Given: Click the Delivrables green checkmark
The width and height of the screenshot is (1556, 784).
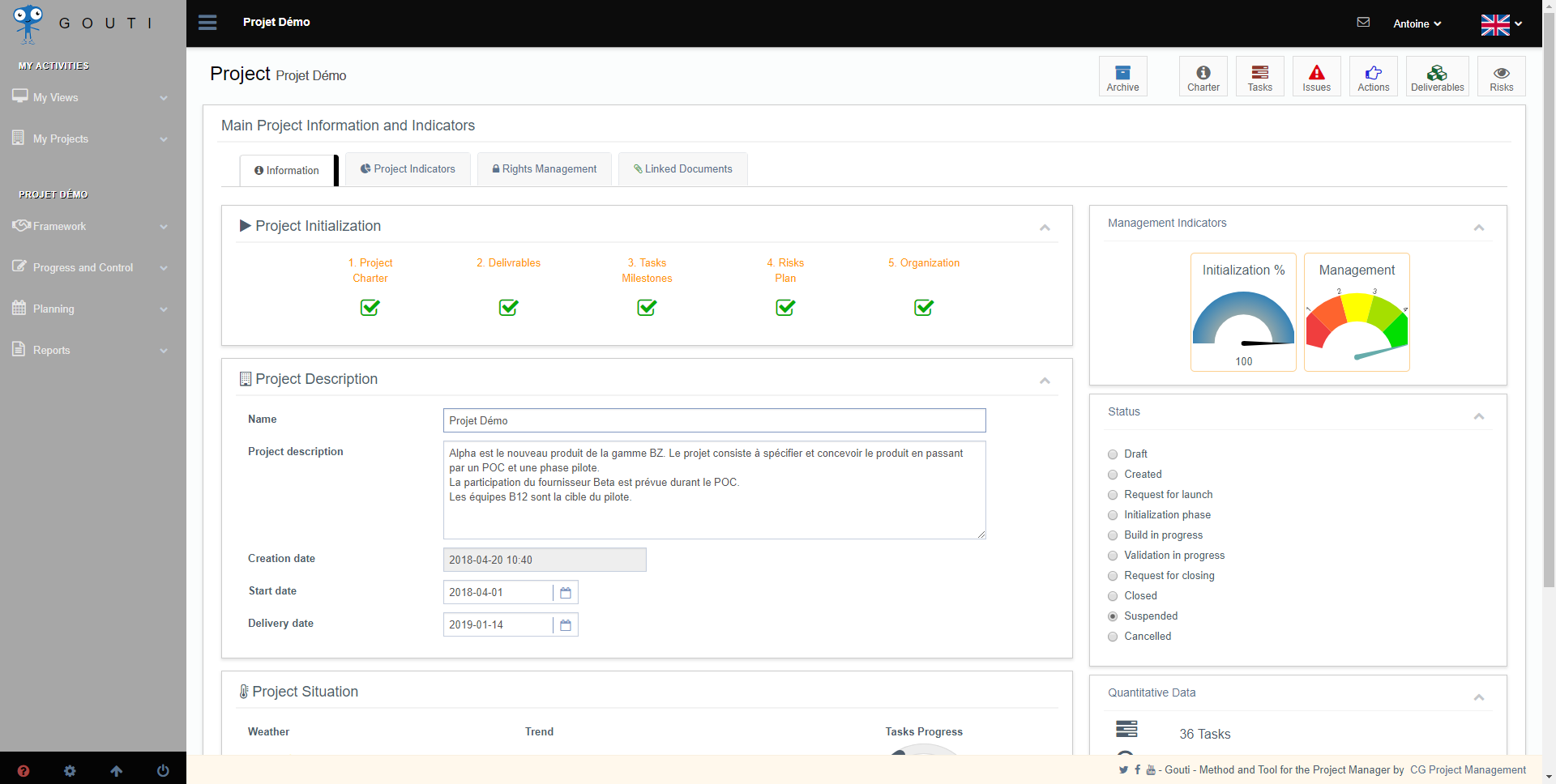Looking at the screenshot, I should point(509,308).
